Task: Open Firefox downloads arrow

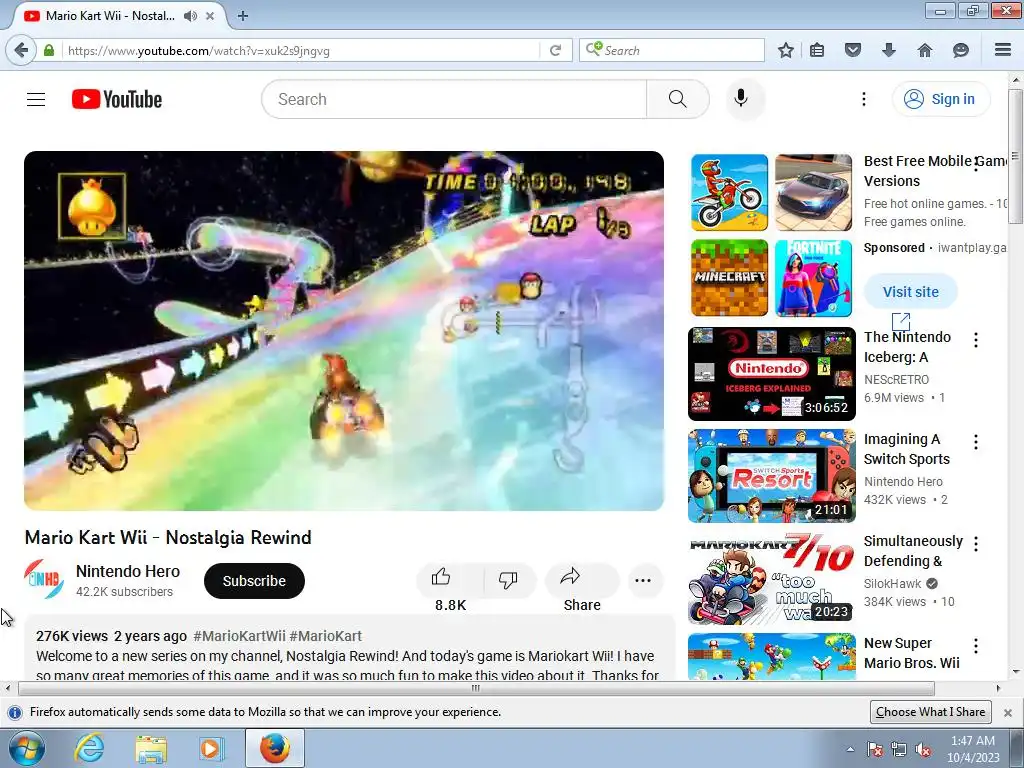Action: pos(888,50)
